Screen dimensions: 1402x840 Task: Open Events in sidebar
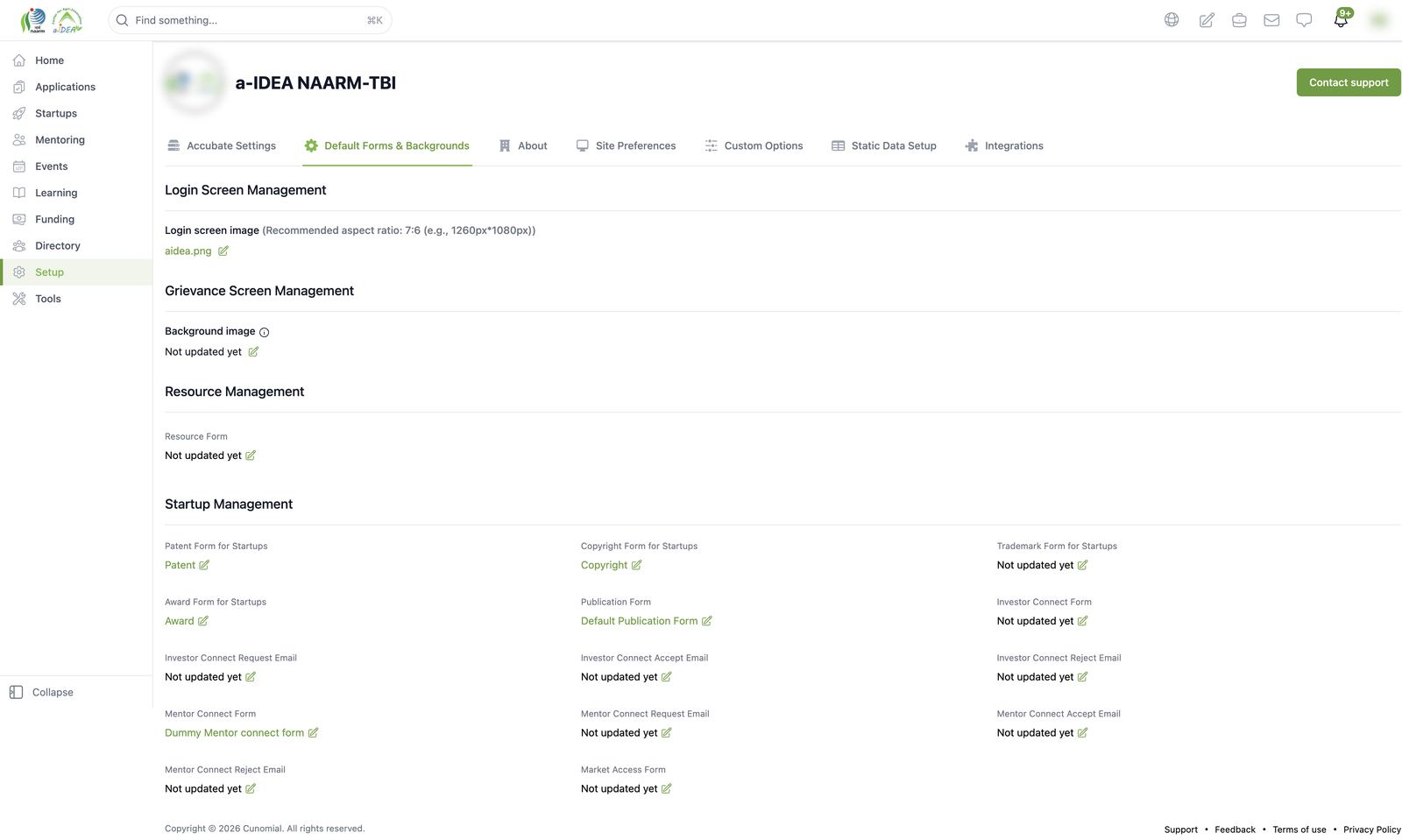click(x=76, y=166)
